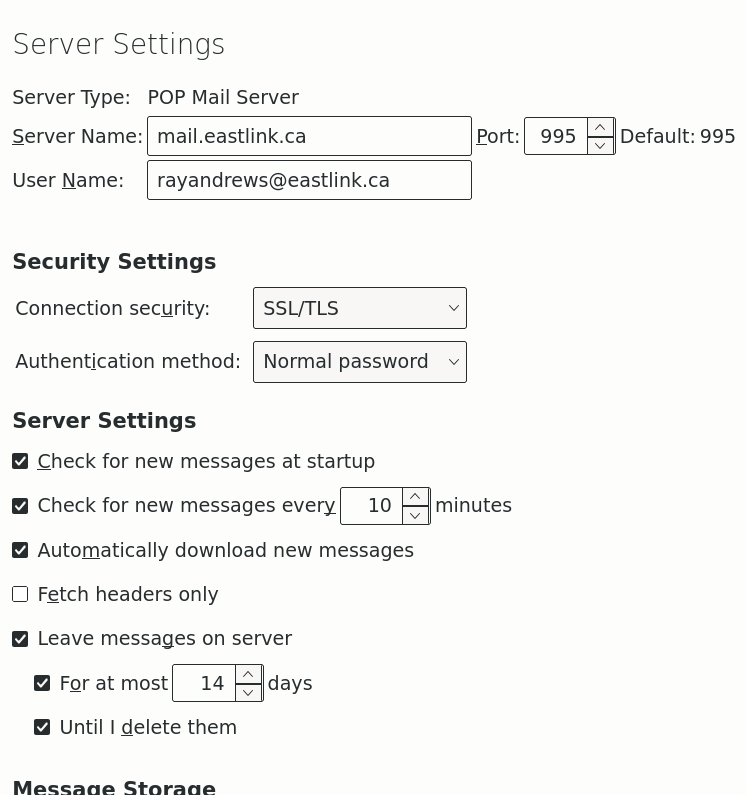Decrease check interval minutes with down arrow

[x=415, y=515]
